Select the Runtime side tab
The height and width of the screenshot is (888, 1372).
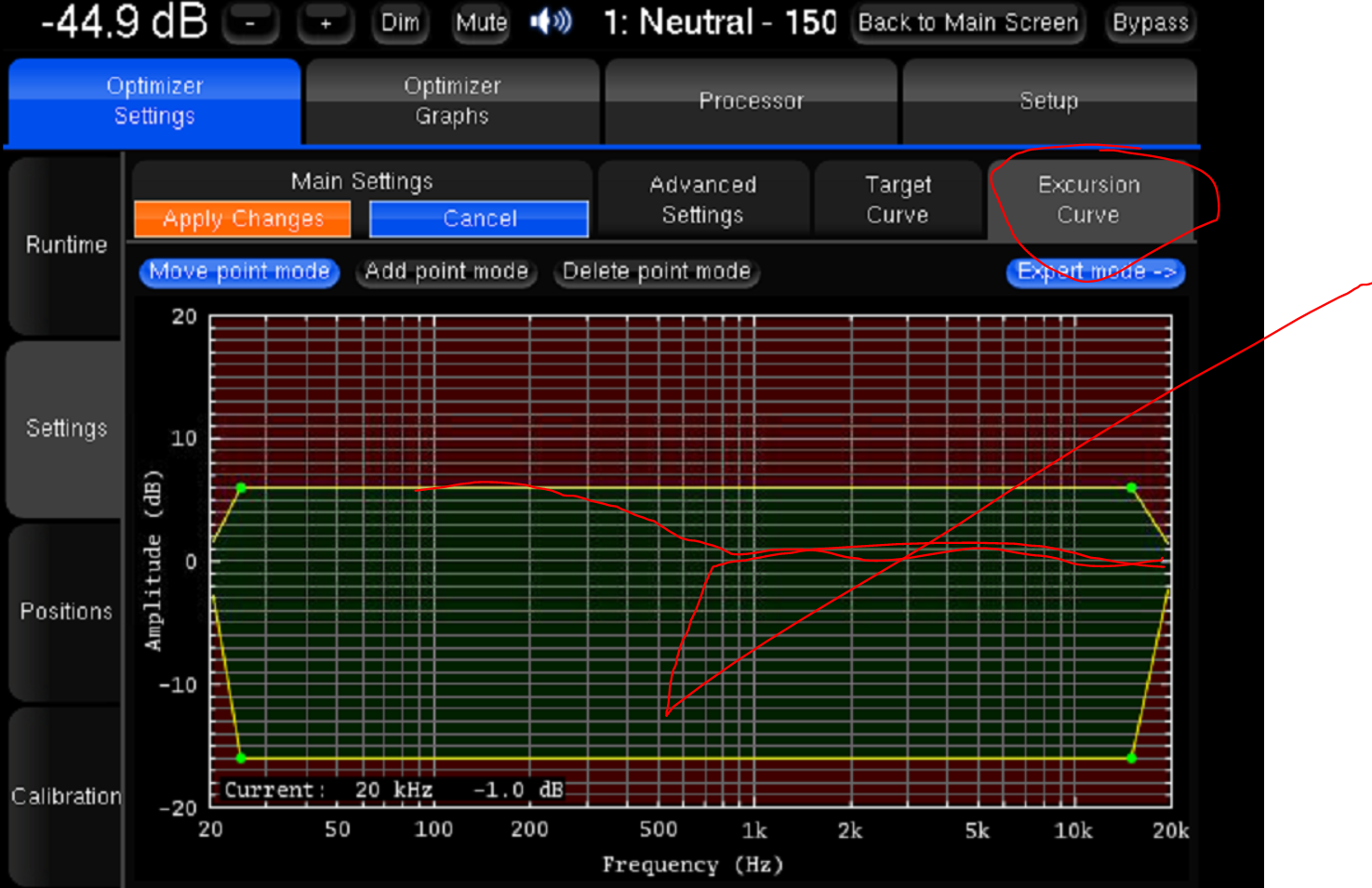coord(65,245)
